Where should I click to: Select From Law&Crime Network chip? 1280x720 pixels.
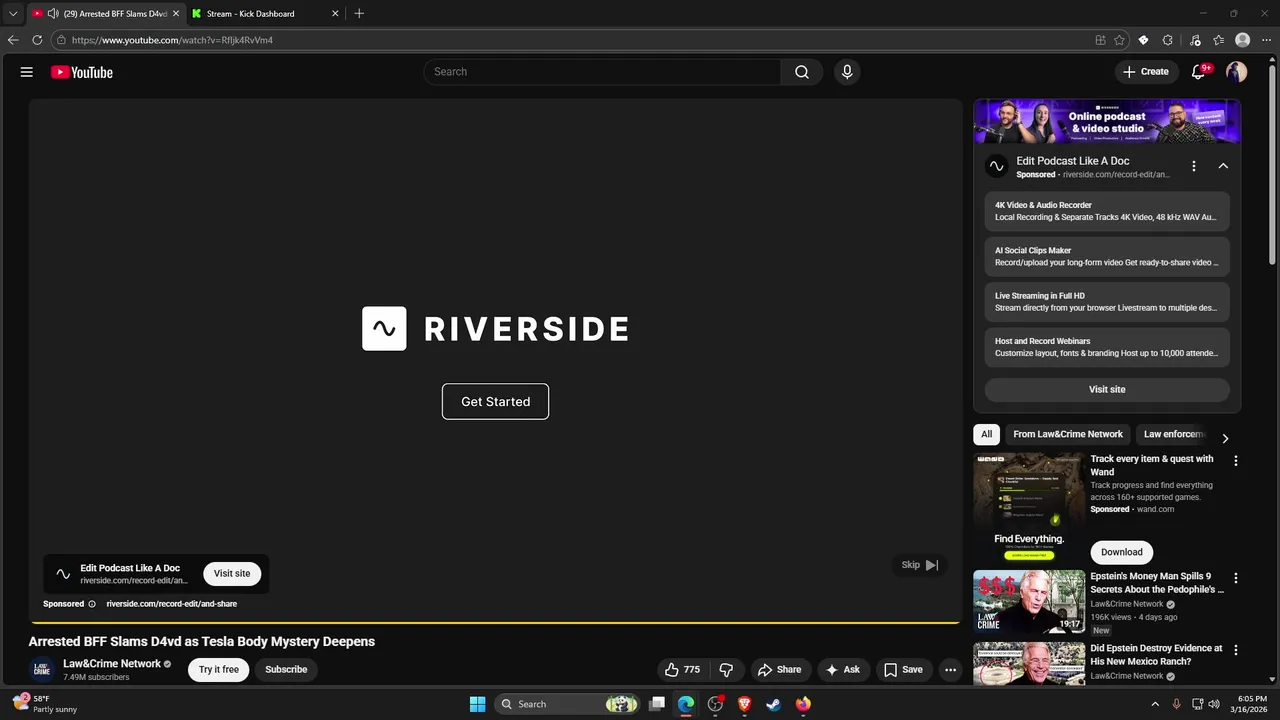tap(1068, 434)
